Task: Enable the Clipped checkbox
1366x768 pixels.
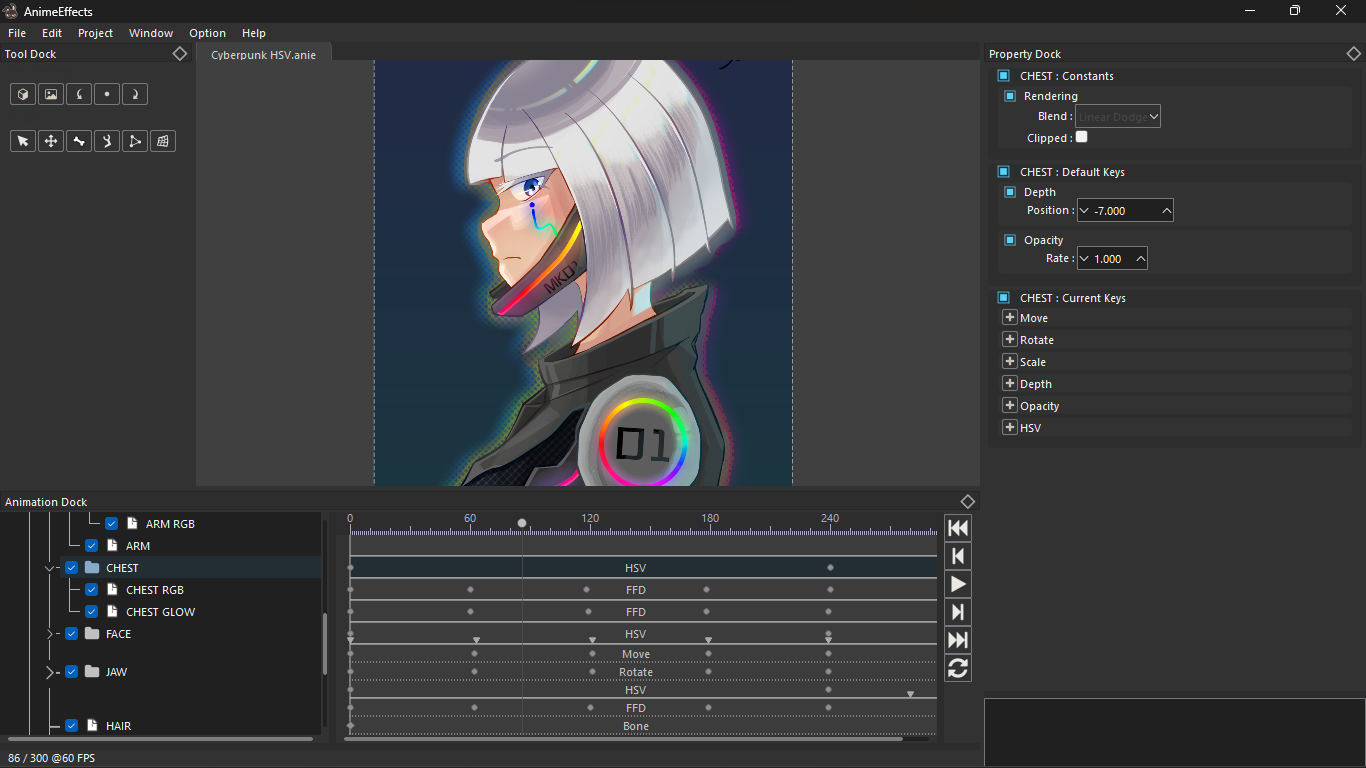Action: (1081, 137)
